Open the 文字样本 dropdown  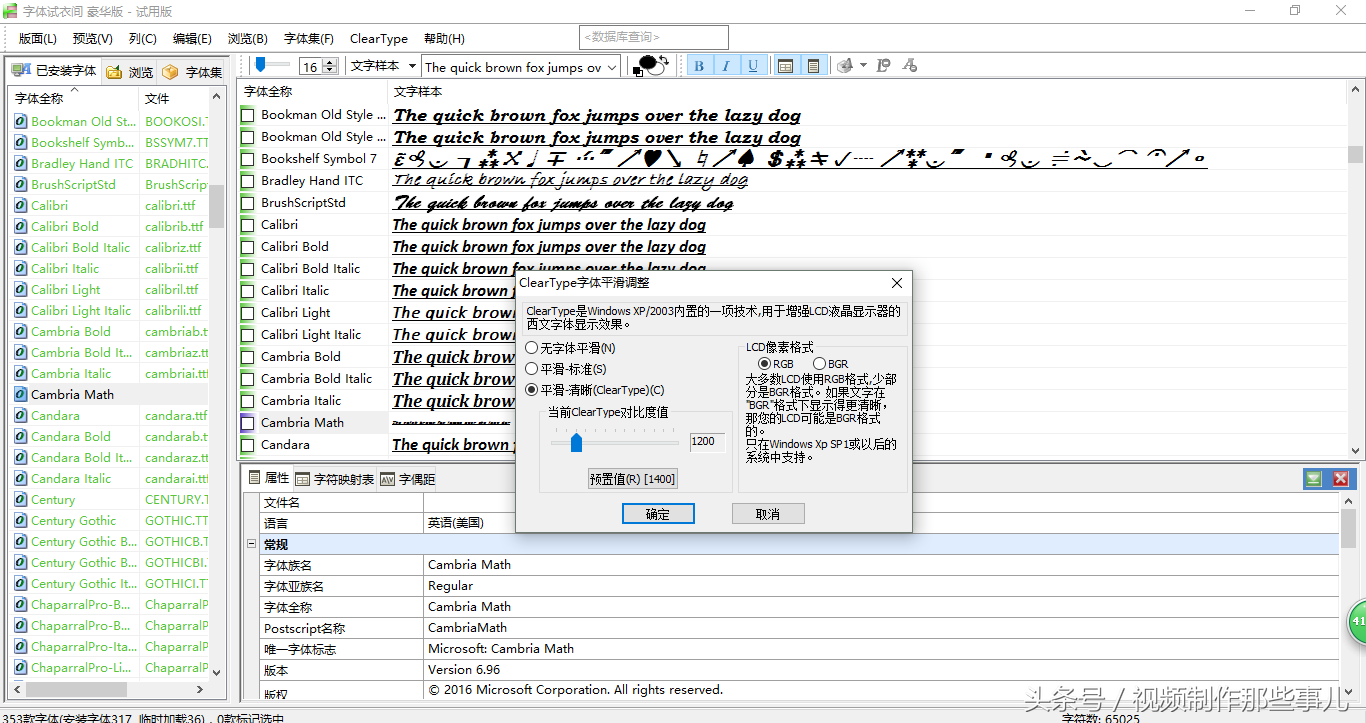click(410, 66)
